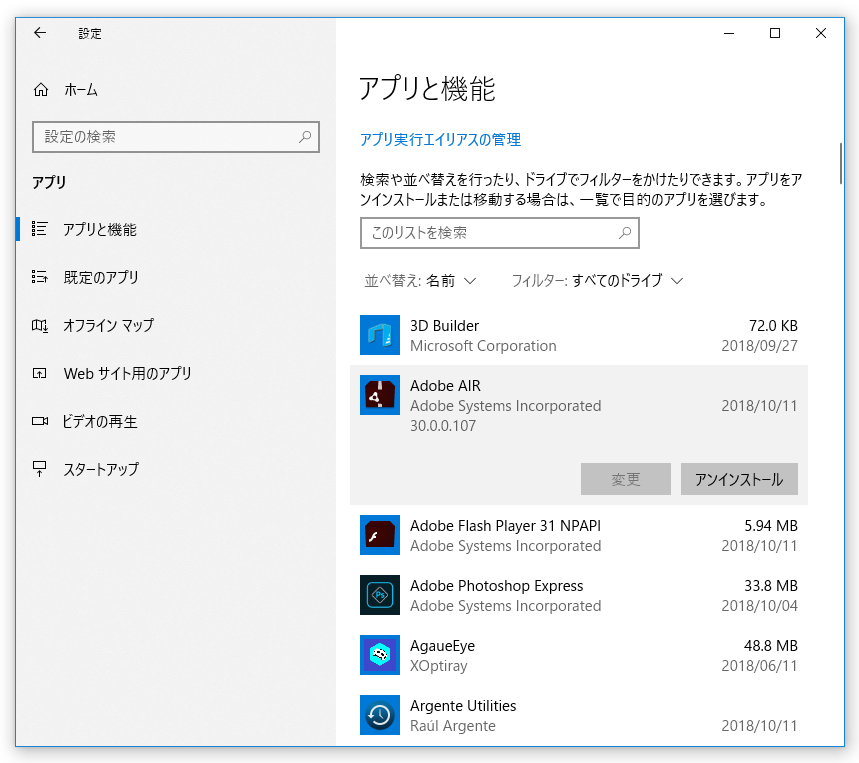Click the Adobe Flash Player app icon
Viewport: 859px width, 763px height.
pyautogui.click(x=380, y=535)
